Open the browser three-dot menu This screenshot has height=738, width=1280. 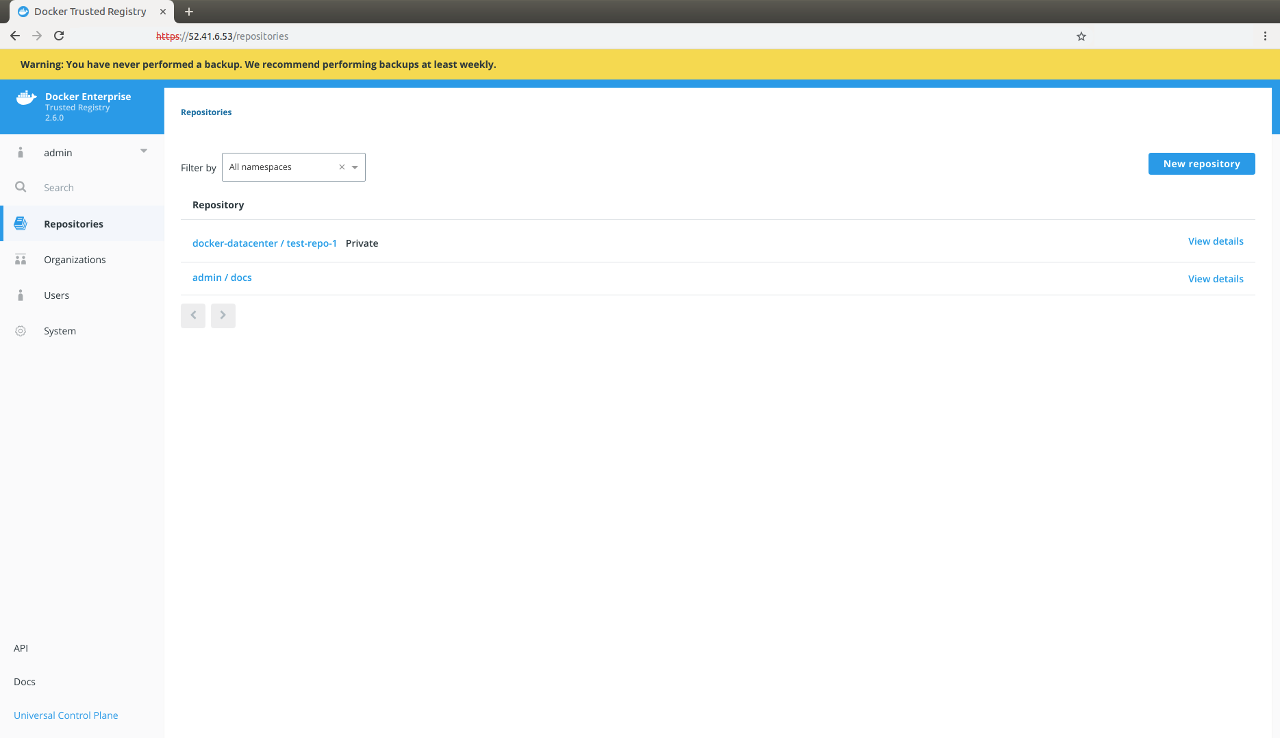(1265, 36)
